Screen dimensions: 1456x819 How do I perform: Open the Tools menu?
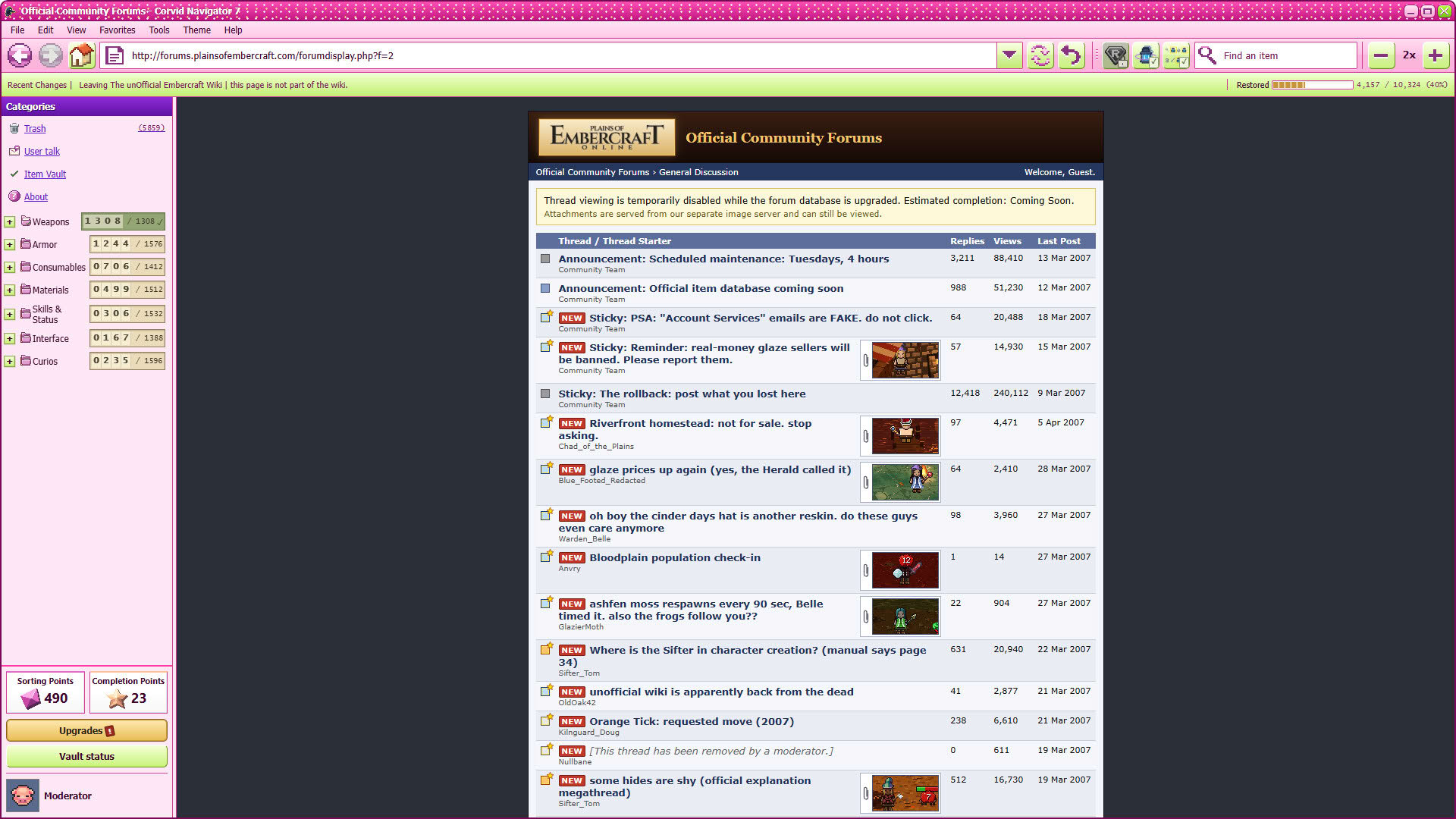click(159, 30)
